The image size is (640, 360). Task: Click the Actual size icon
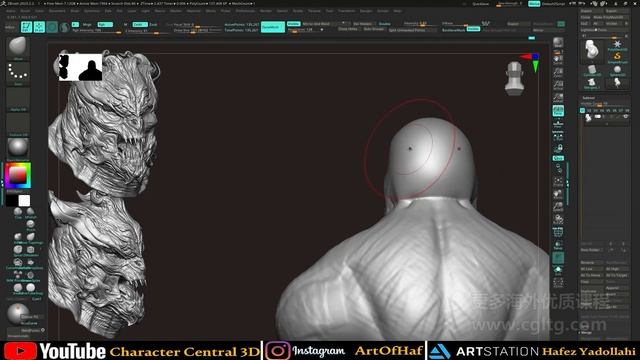pos(558,85)
